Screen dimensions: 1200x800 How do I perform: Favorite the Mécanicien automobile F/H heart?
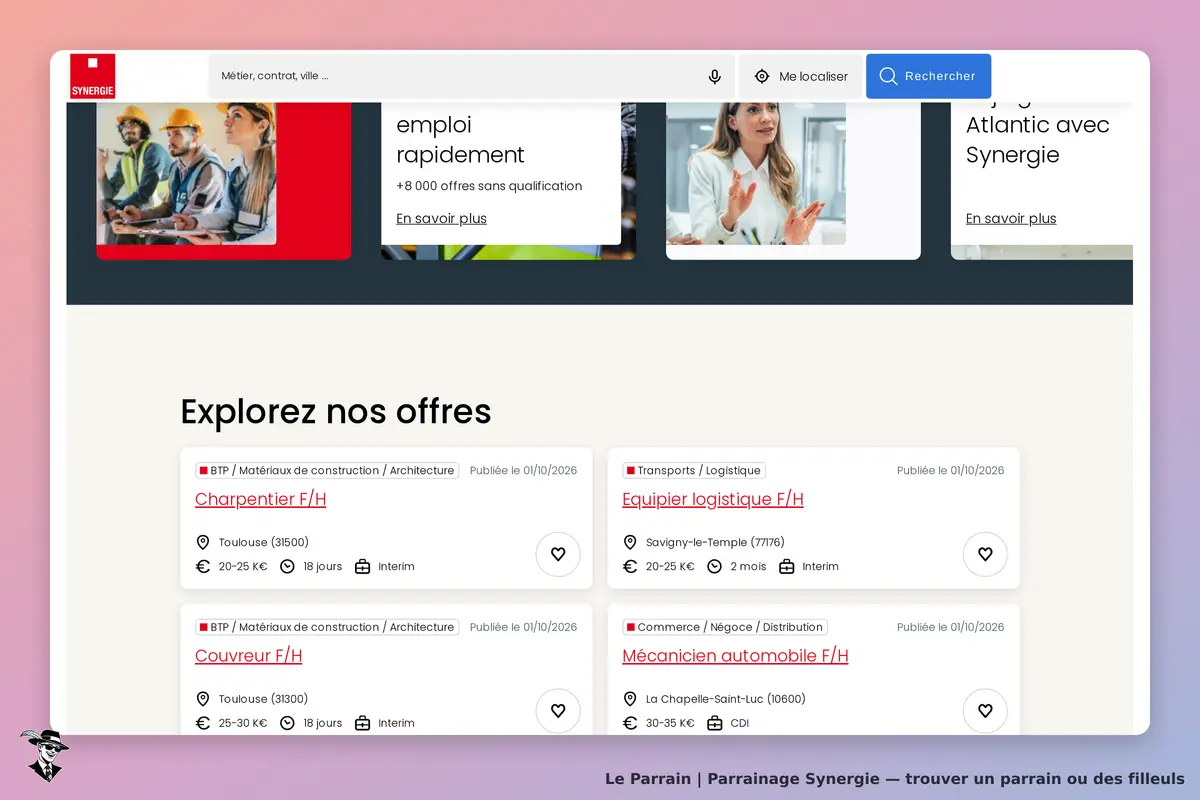pyautogui.click(x=985, y=711)
